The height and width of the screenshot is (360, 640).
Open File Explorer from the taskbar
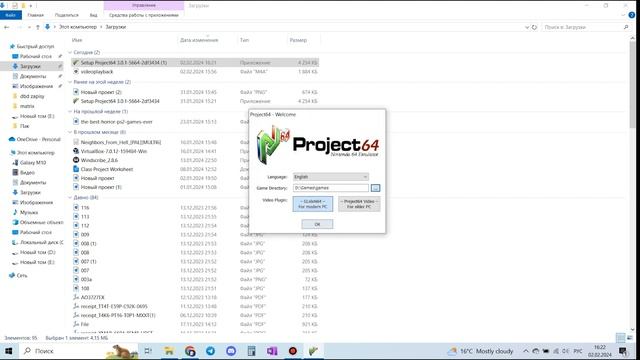click(169, 351)
